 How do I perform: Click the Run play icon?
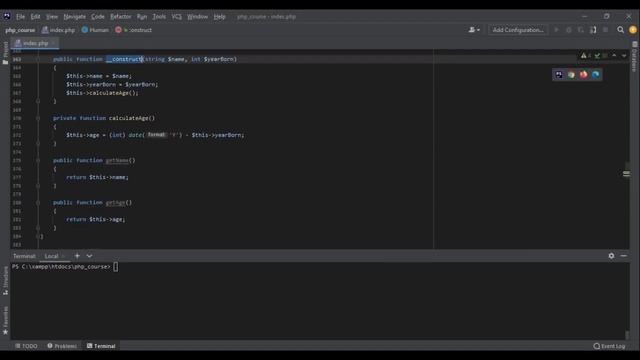(x=556, y=30)
